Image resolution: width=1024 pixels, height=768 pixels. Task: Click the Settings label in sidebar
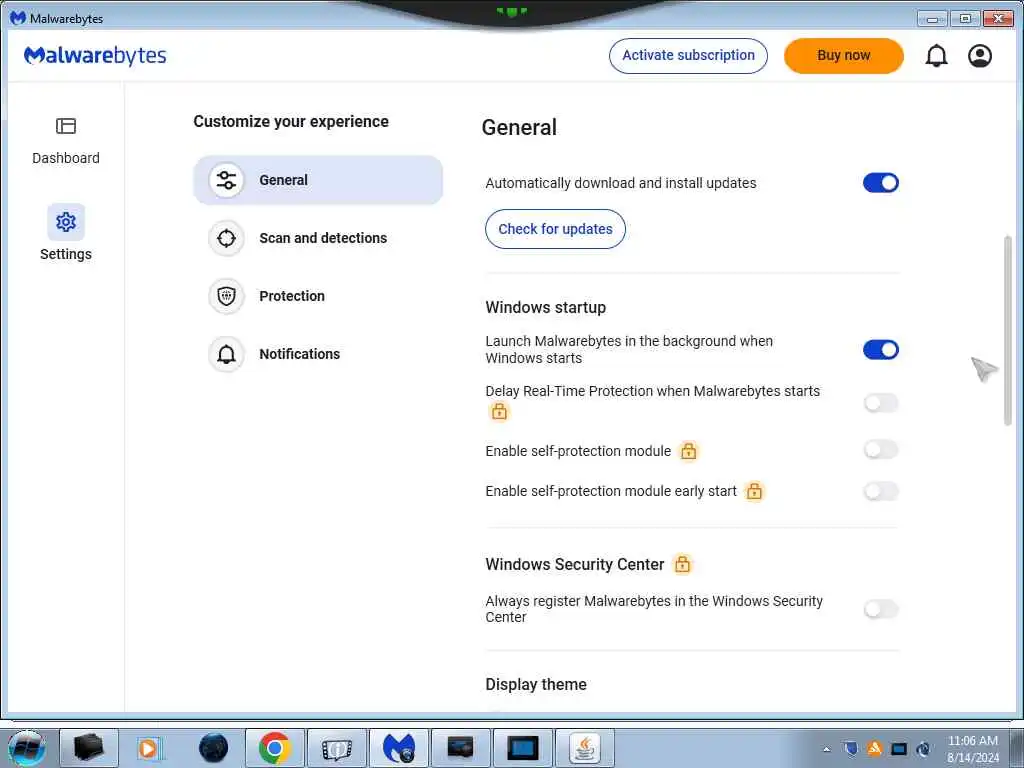(66, 254)
